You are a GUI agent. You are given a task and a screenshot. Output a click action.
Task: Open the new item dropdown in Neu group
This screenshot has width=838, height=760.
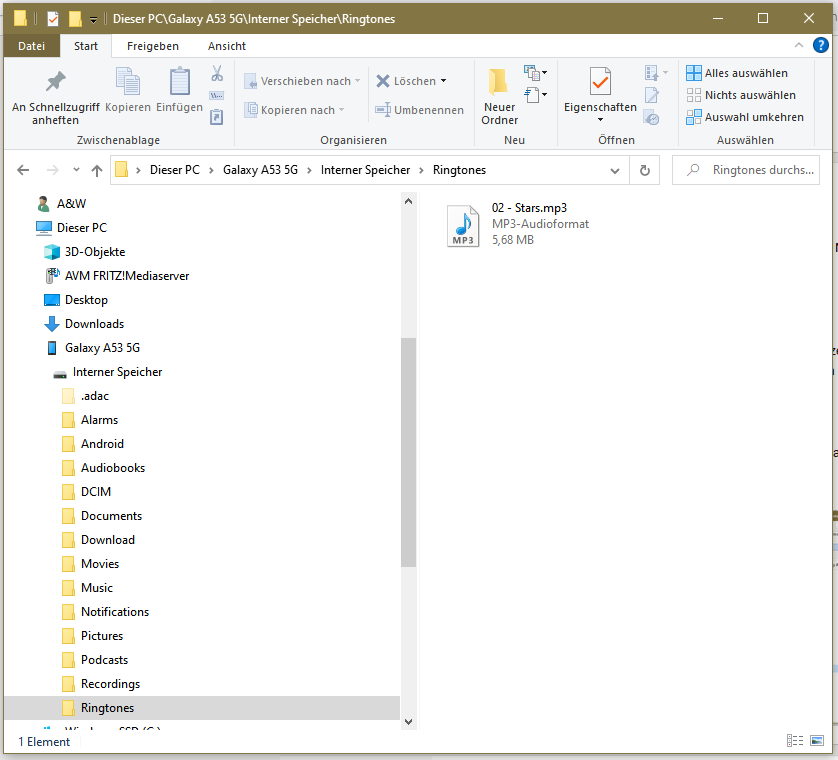pyautogui.click(x=536, y=72)
